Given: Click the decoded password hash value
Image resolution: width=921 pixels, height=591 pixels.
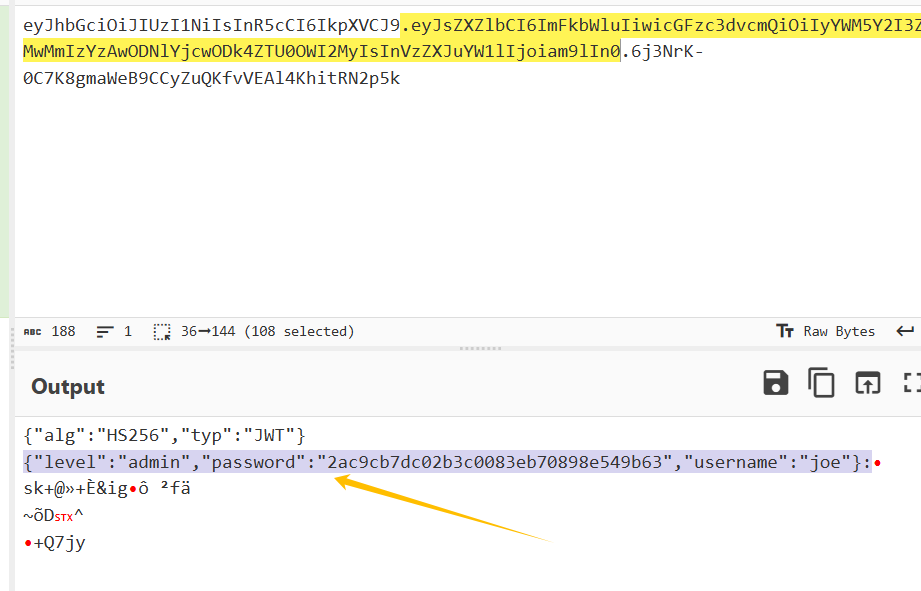Looking at the screenshot, I should pyautogui.click(x=494, y=462).
